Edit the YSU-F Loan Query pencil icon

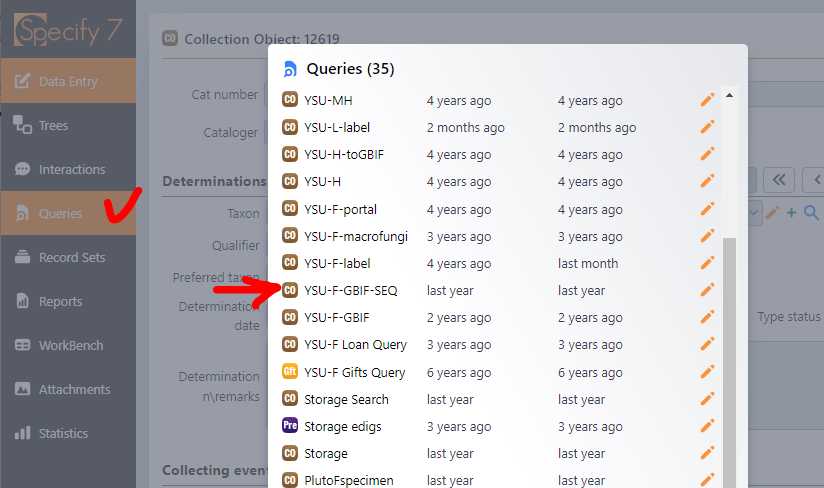pyautogui.click(x=707, y=344)
